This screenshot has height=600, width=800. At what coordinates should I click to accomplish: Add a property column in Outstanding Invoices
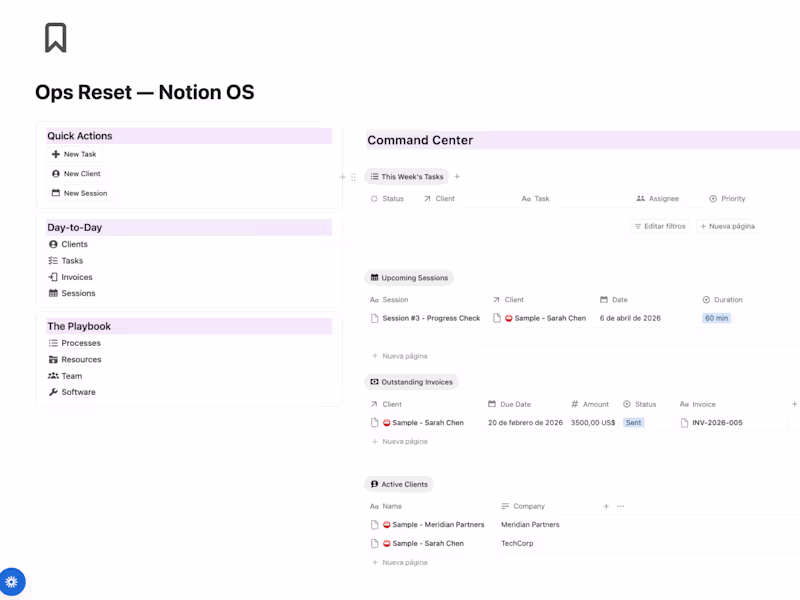tap(795, 404)
